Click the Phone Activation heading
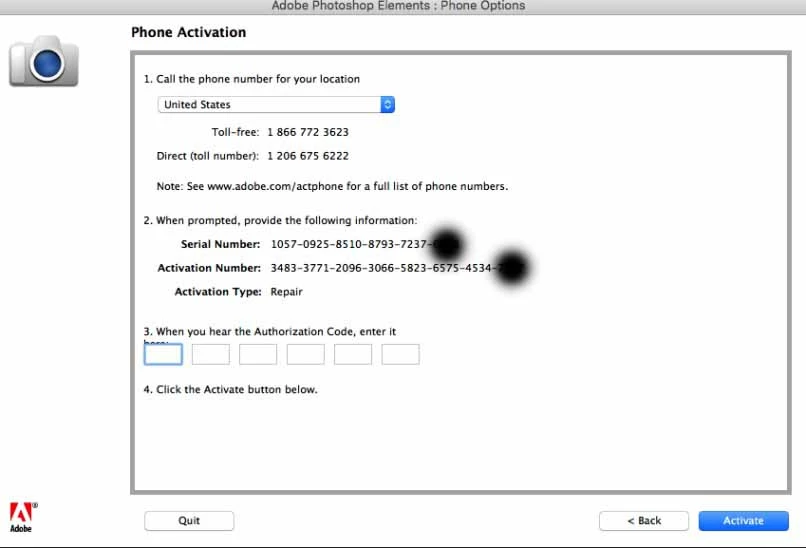806x548 pixels. pyautogui.click(x=189, y=32)
